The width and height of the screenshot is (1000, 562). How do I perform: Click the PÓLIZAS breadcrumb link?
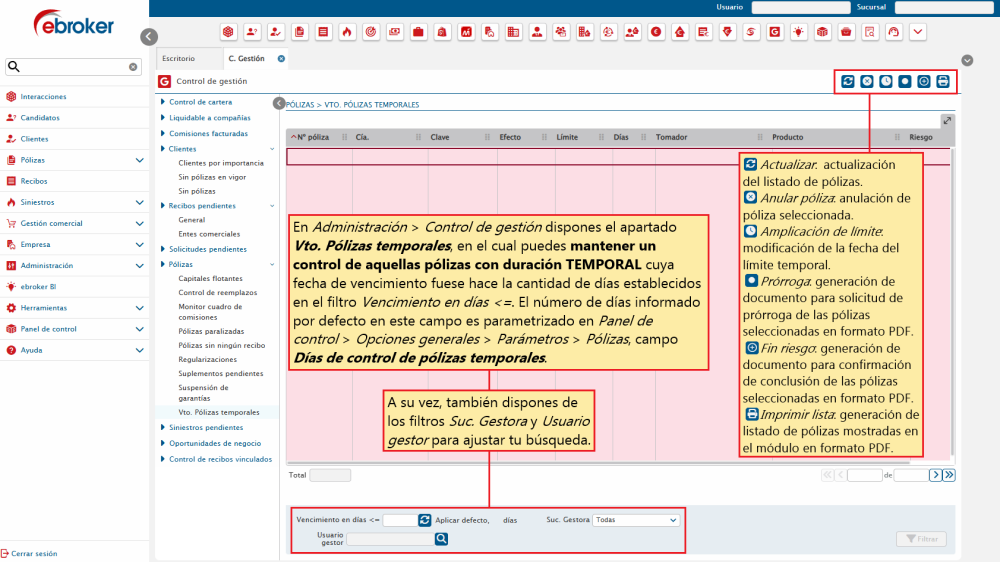300,105
